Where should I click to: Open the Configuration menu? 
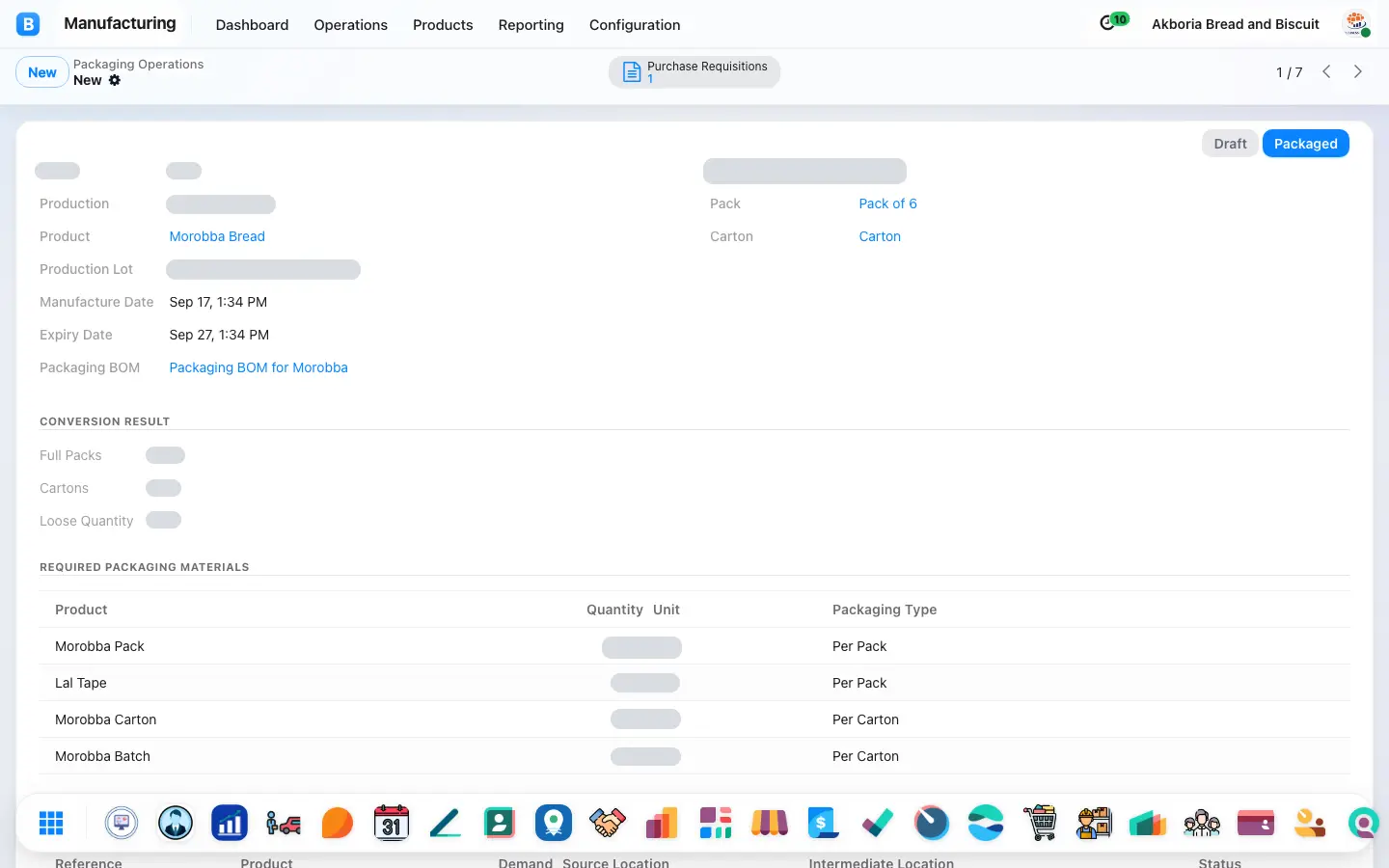click(635, 25)
